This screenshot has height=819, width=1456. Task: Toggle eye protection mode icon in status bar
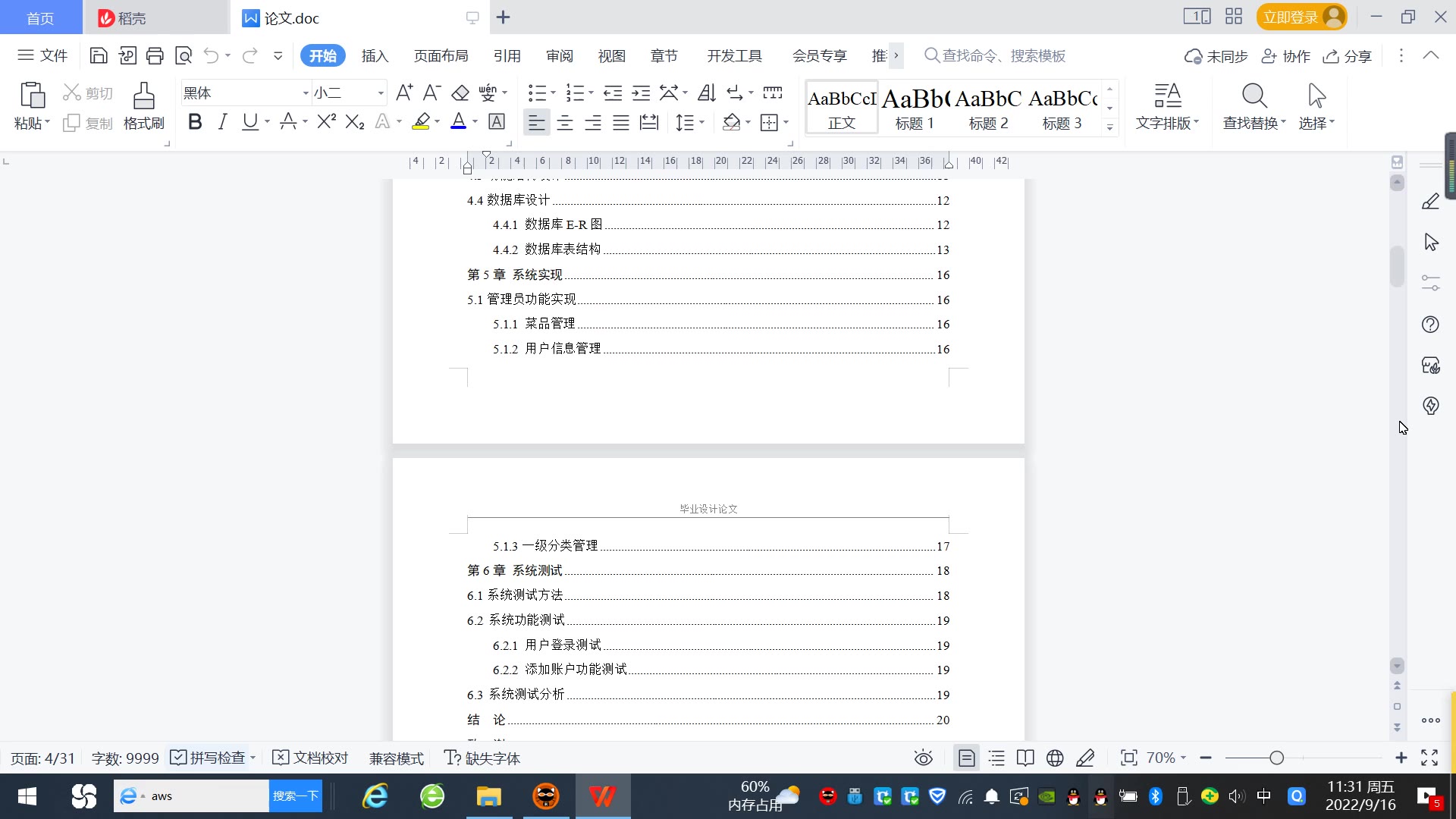923,758
